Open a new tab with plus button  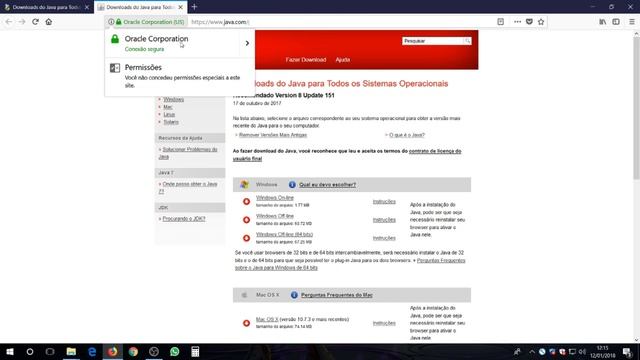194,7
